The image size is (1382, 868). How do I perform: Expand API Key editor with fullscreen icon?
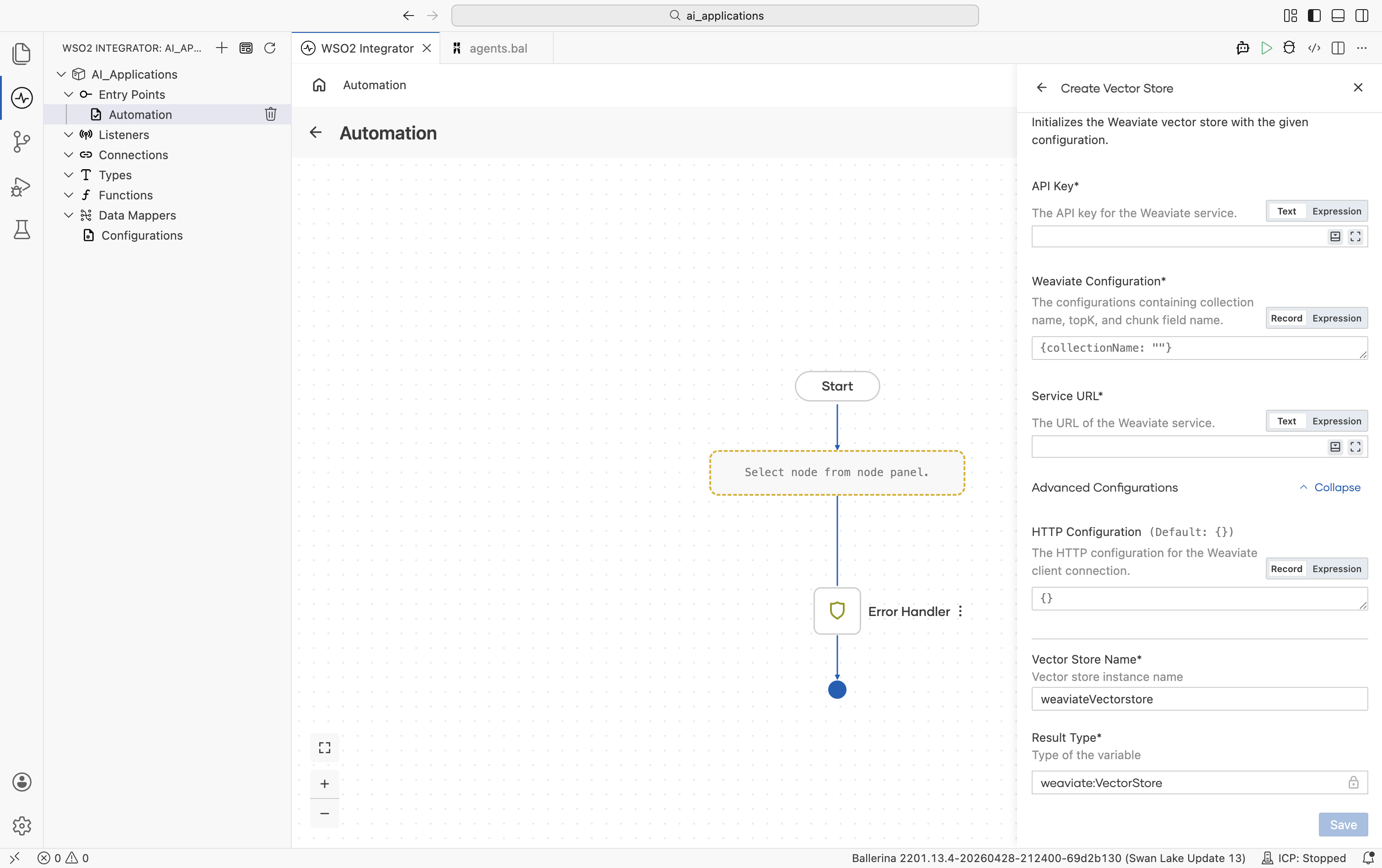pos(1355,236)
